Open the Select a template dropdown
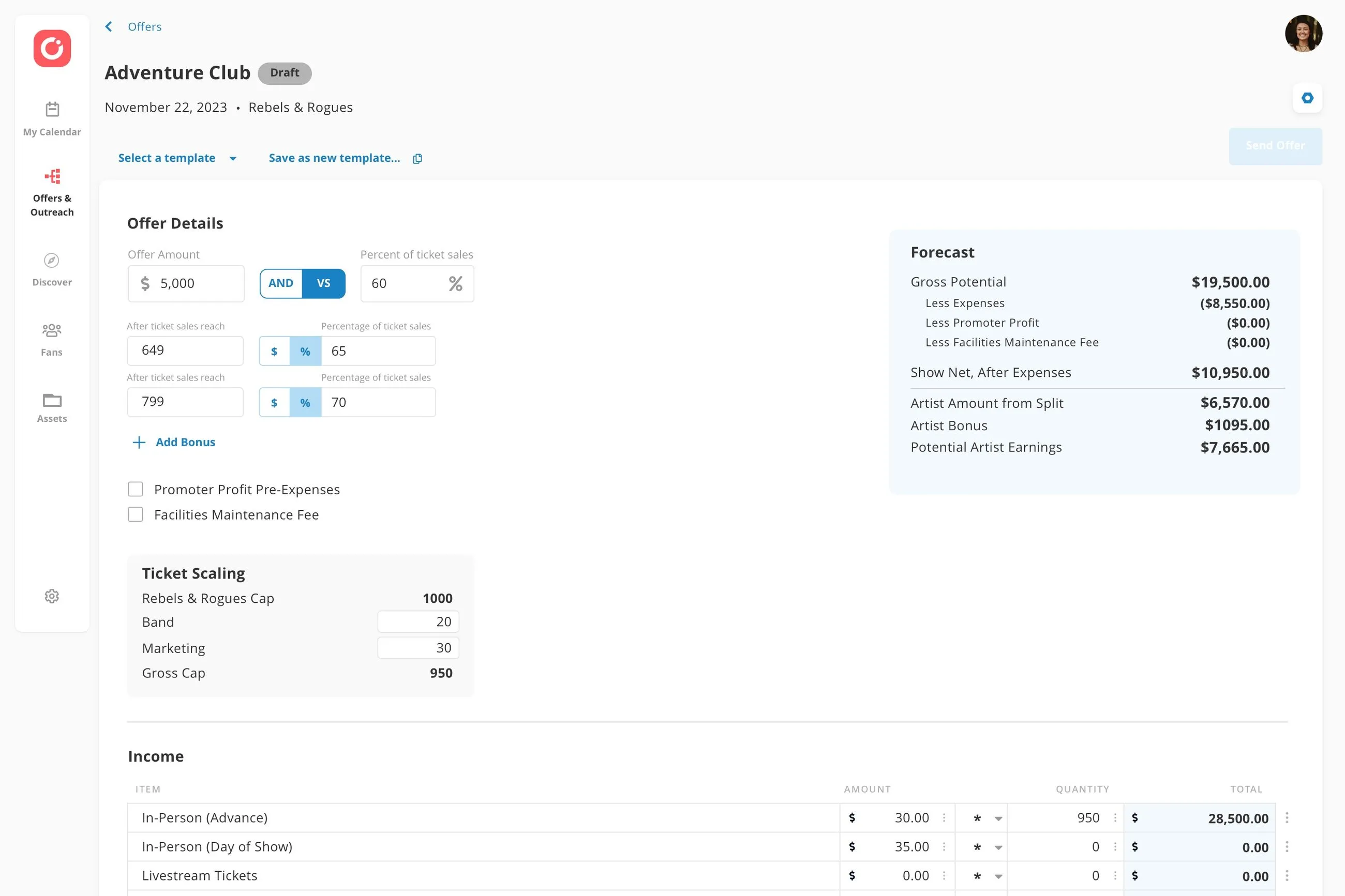Screen dimensions: 1345x896 coord(177,158)
